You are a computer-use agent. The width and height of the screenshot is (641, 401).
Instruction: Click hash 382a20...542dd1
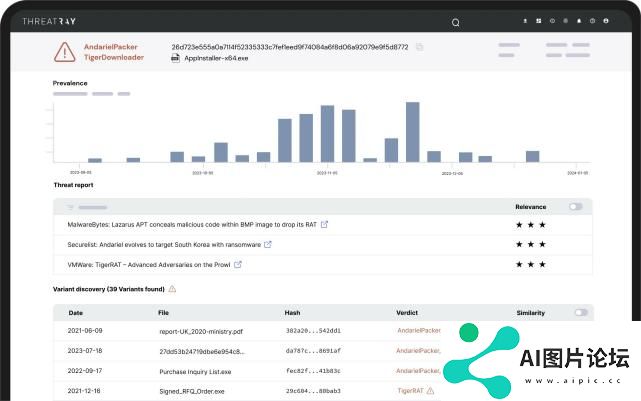click(313, 330)
